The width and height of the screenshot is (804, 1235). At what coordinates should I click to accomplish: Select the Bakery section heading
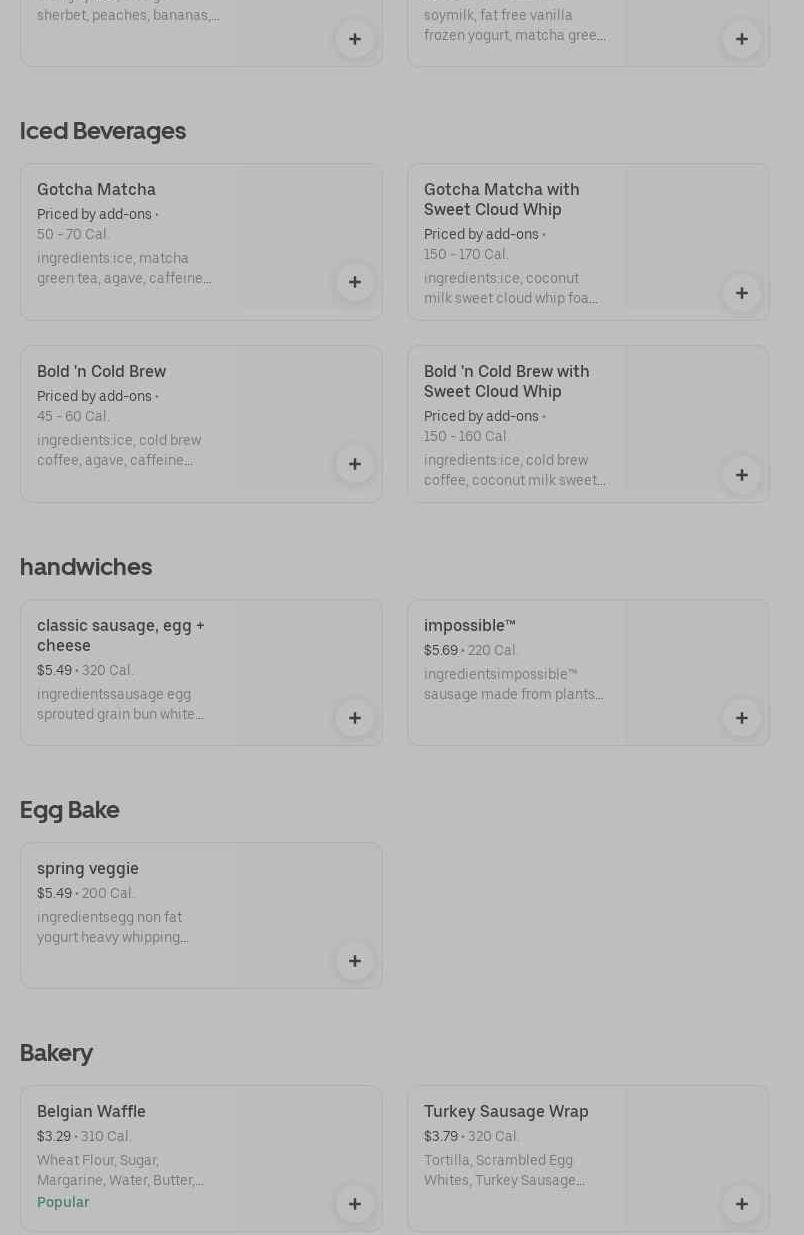pos(56,1053)
